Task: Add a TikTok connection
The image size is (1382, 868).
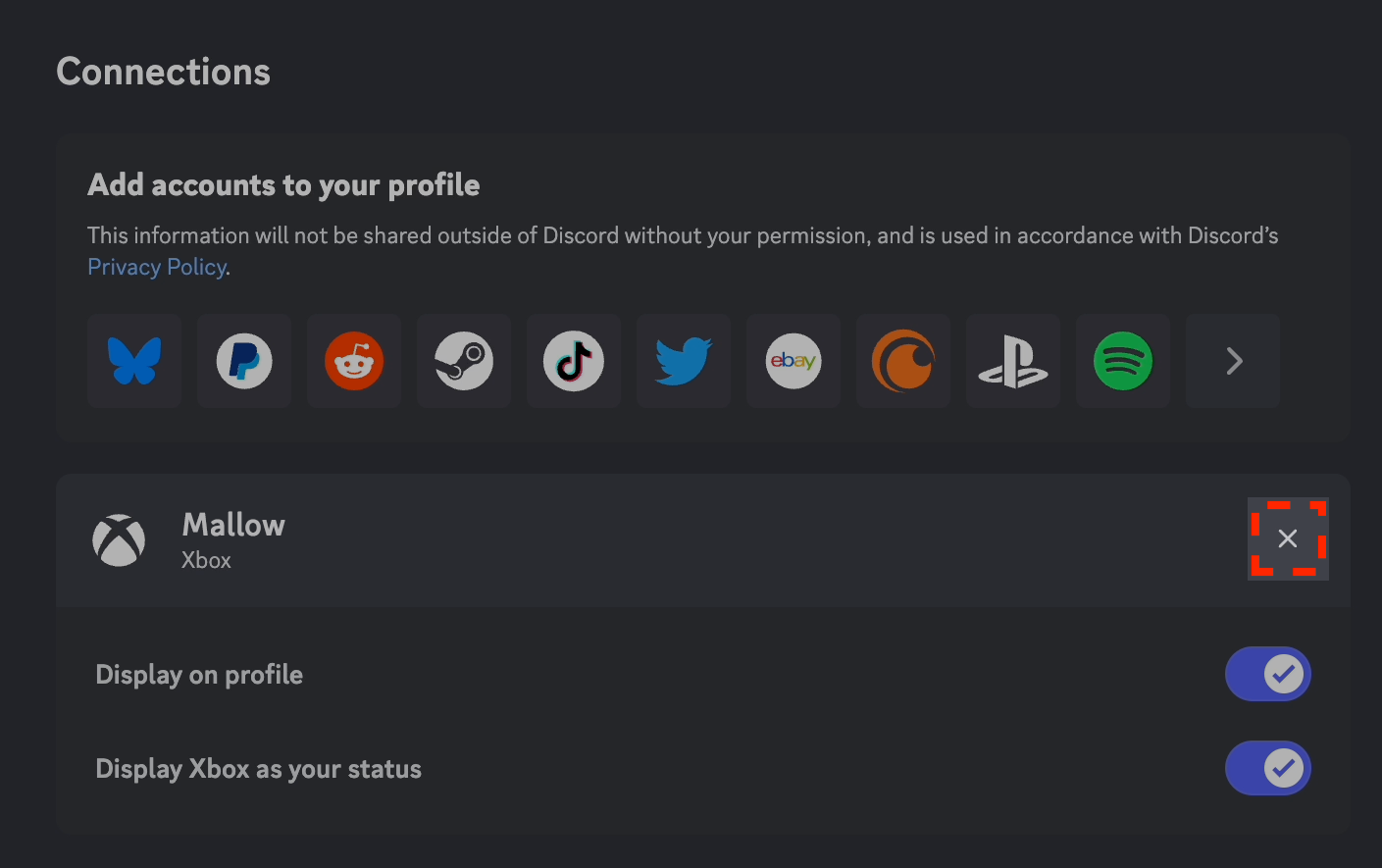Action: [x=573, y=360]
